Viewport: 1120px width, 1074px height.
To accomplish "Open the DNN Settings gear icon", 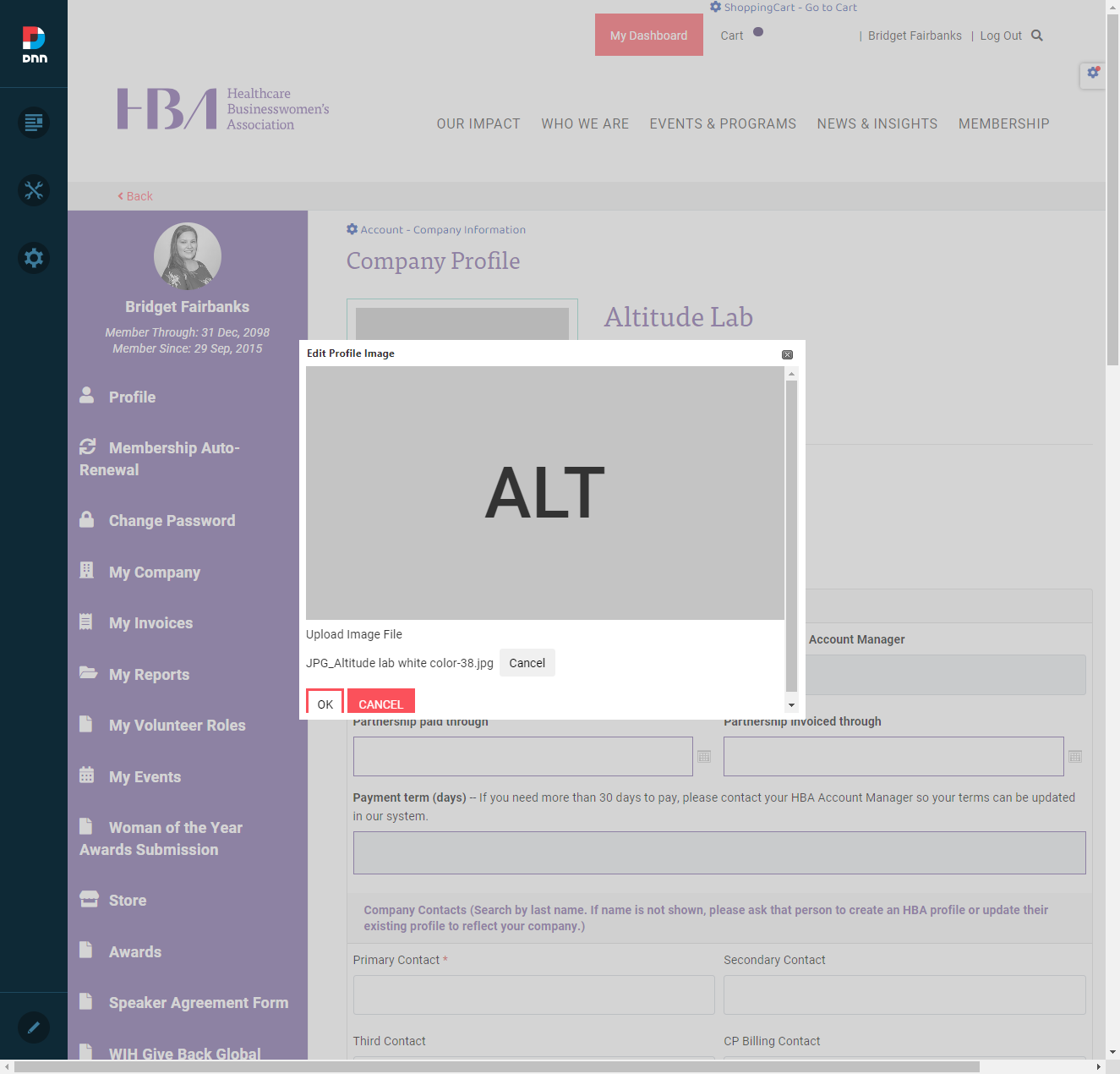I will (34, 258).
